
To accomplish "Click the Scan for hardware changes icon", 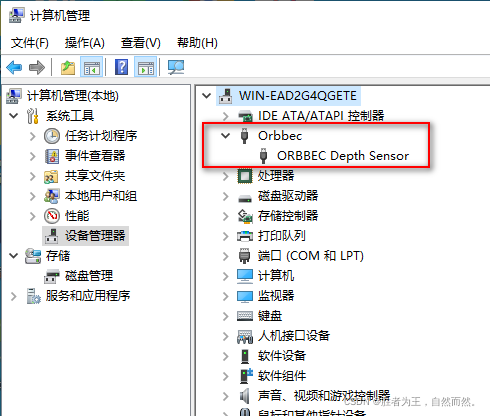I will (x=176, y=68).
